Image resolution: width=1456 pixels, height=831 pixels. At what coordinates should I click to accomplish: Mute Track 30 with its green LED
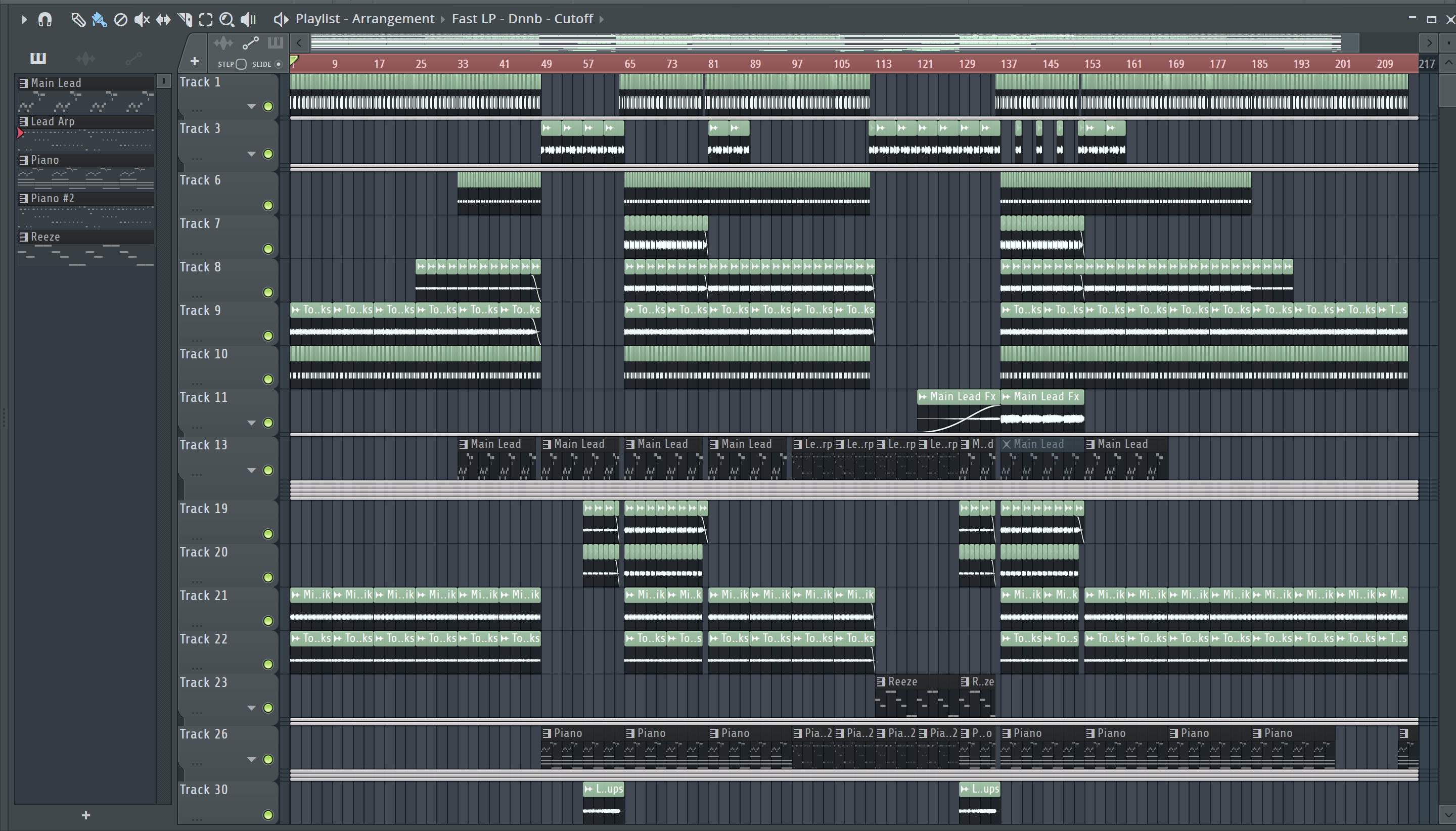coord(267,815)
